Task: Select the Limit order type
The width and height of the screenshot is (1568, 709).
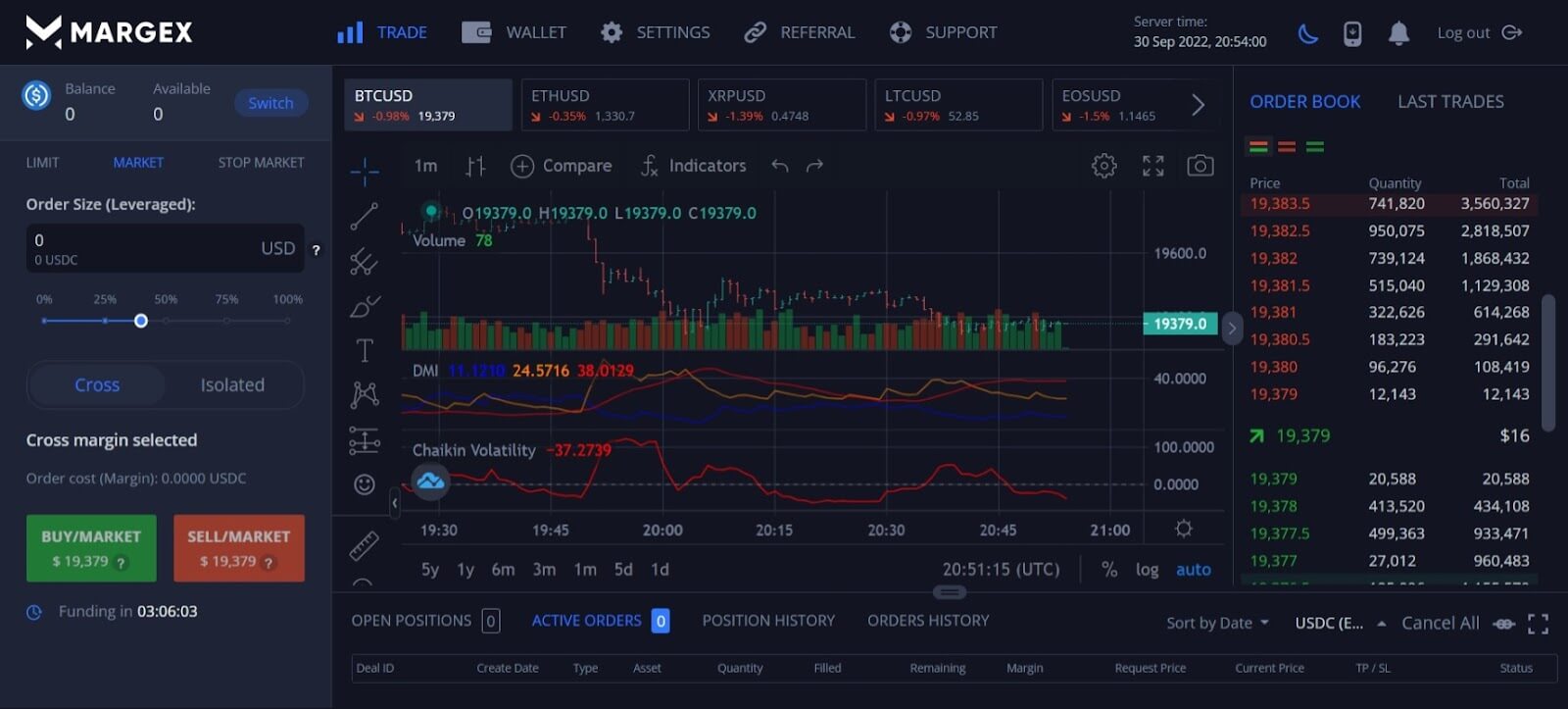Action: tap(42, 163)
